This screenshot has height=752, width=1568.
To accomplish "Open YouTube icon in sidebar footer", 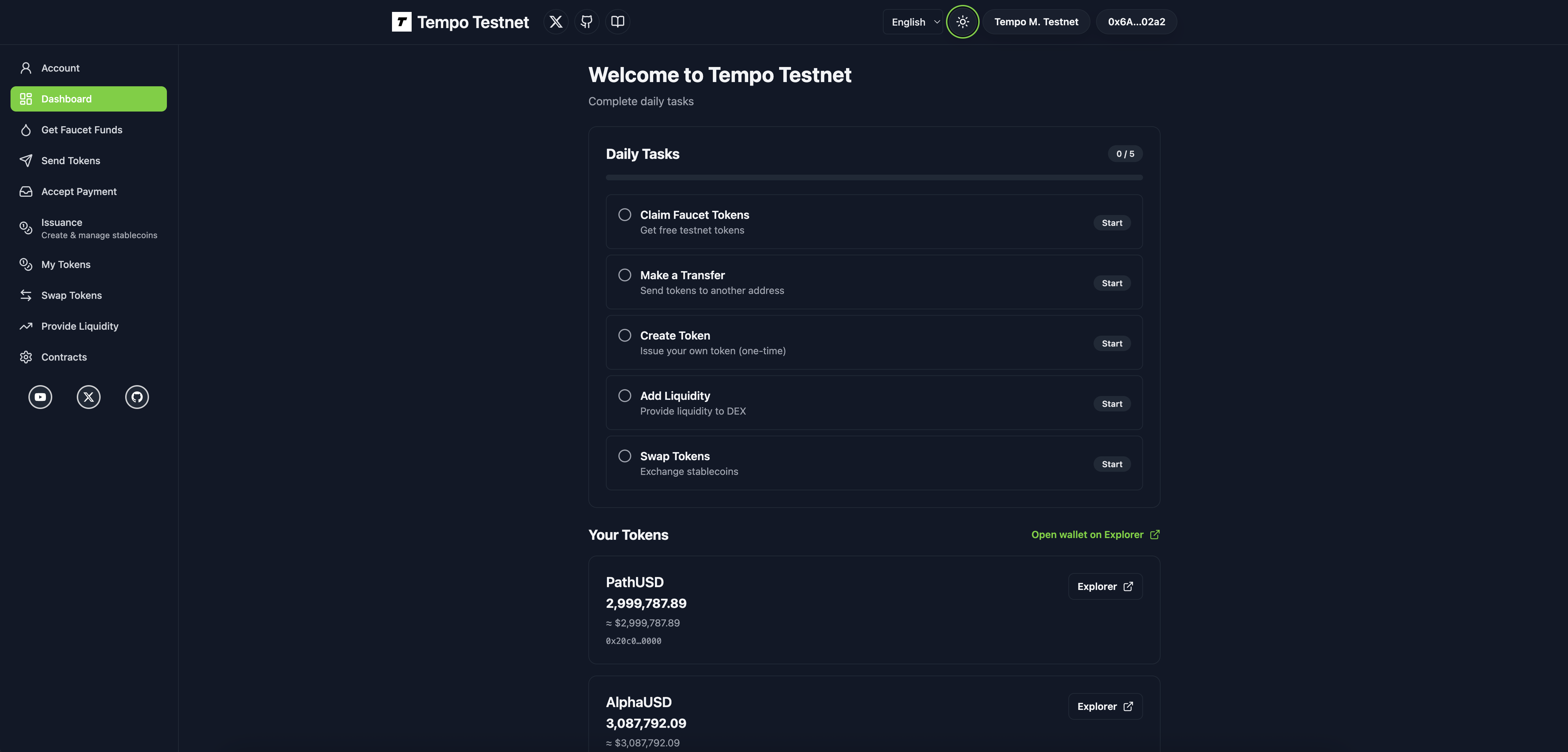I will [40, 397].
